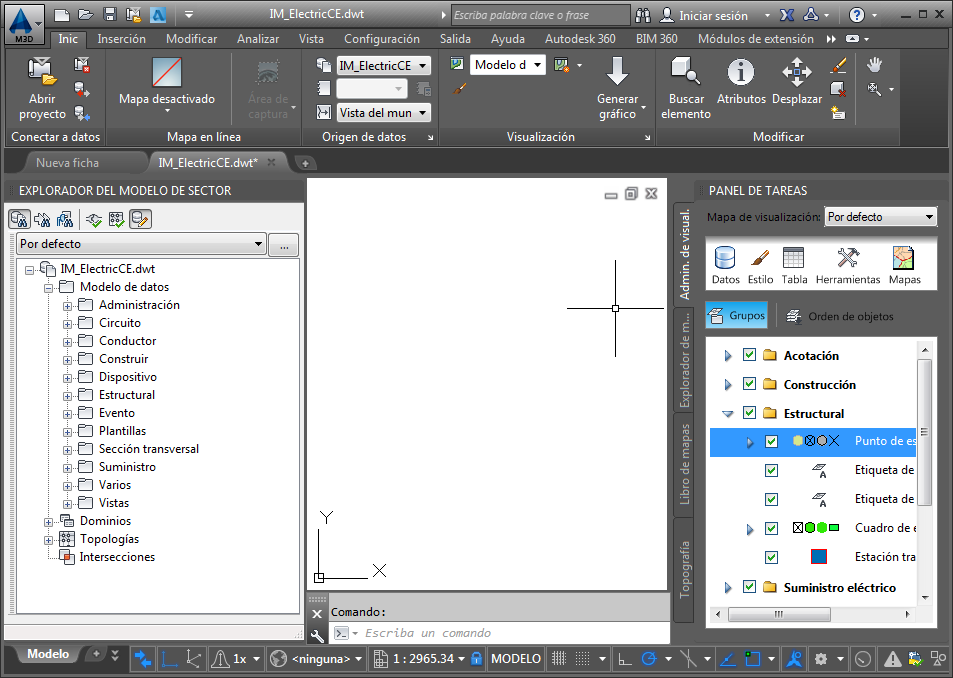Screen dimensions: 953x678
Task: Open the Configuración ribbon tab
Action: tap(382, 39)
